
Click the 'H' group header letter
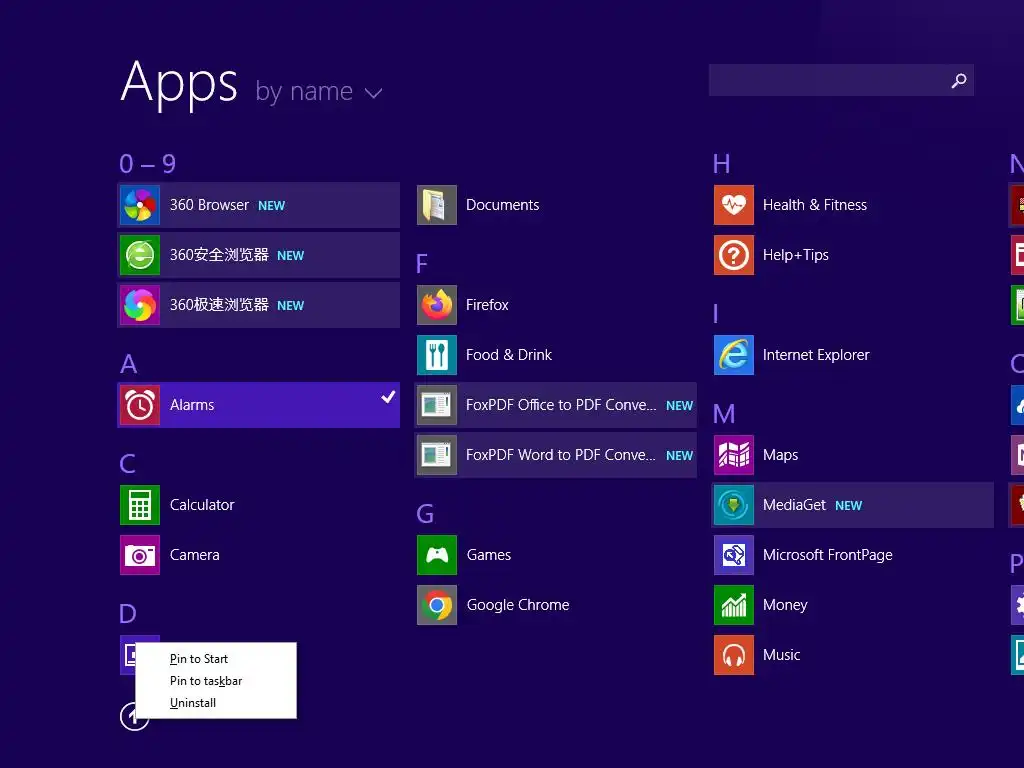(x=722, y=164)
